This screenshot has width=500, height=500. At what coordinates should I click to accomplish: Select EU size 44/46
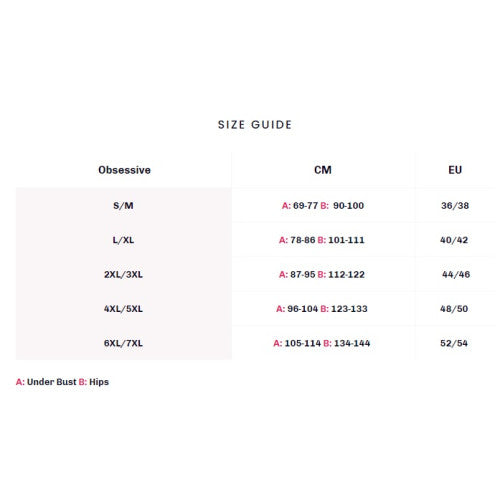[x=456, y=274]
